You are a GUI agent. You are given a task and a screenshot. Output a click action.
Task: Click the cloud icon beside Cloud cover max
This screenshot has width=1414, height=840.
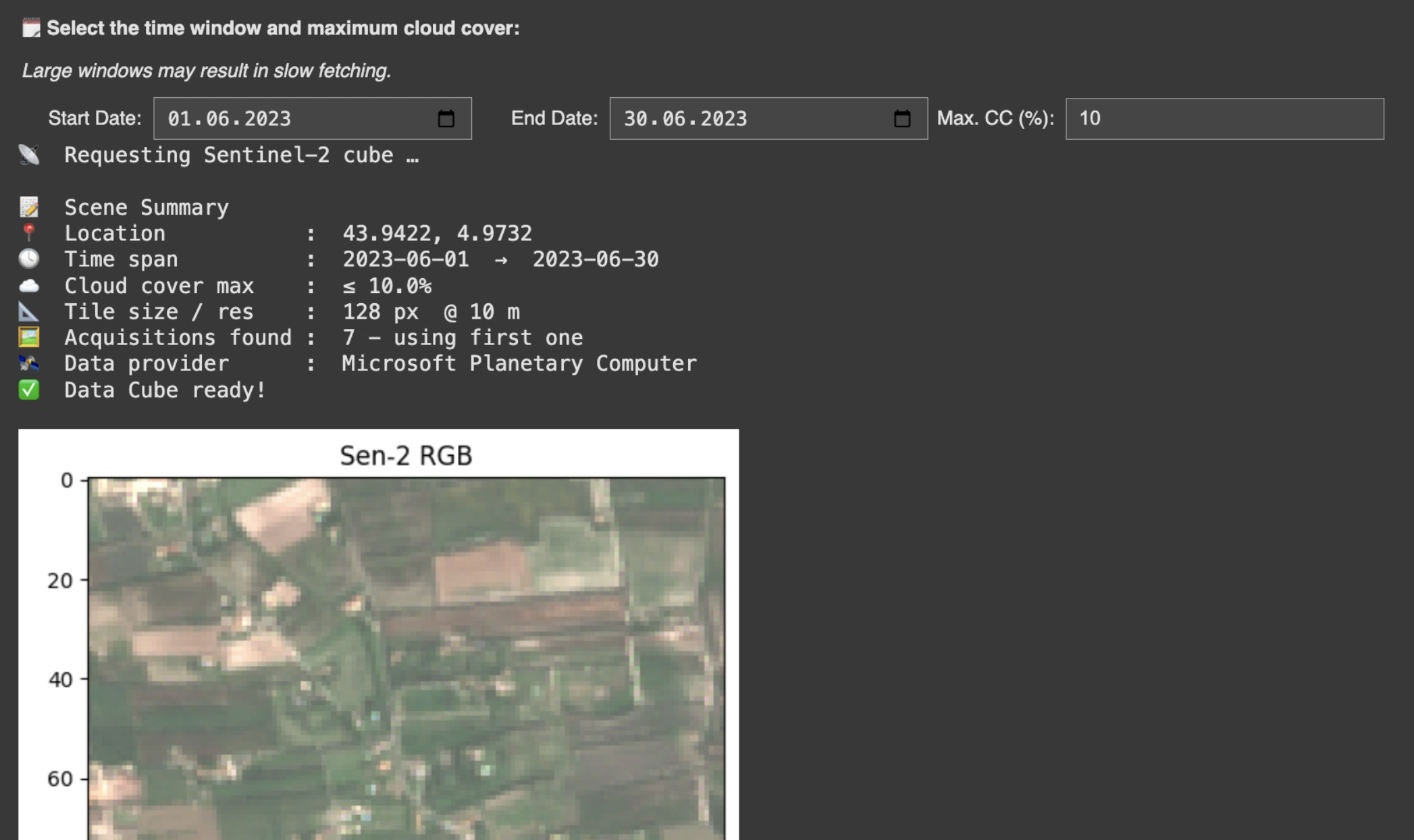pos(29,286)
